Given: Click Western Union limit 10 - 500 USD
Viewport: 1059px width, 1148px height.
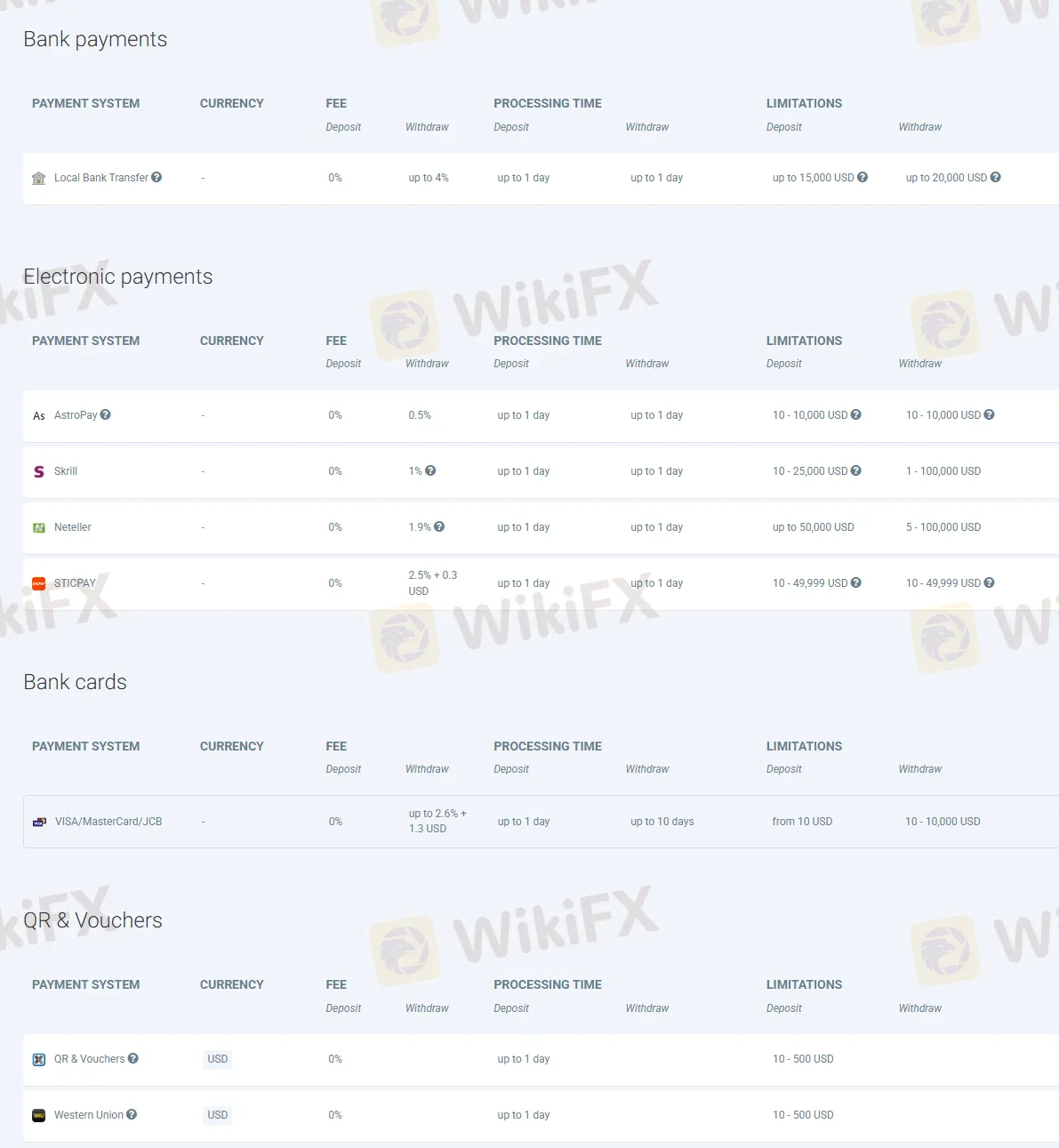Looking at the screenshot, I should click(803, 1115).
